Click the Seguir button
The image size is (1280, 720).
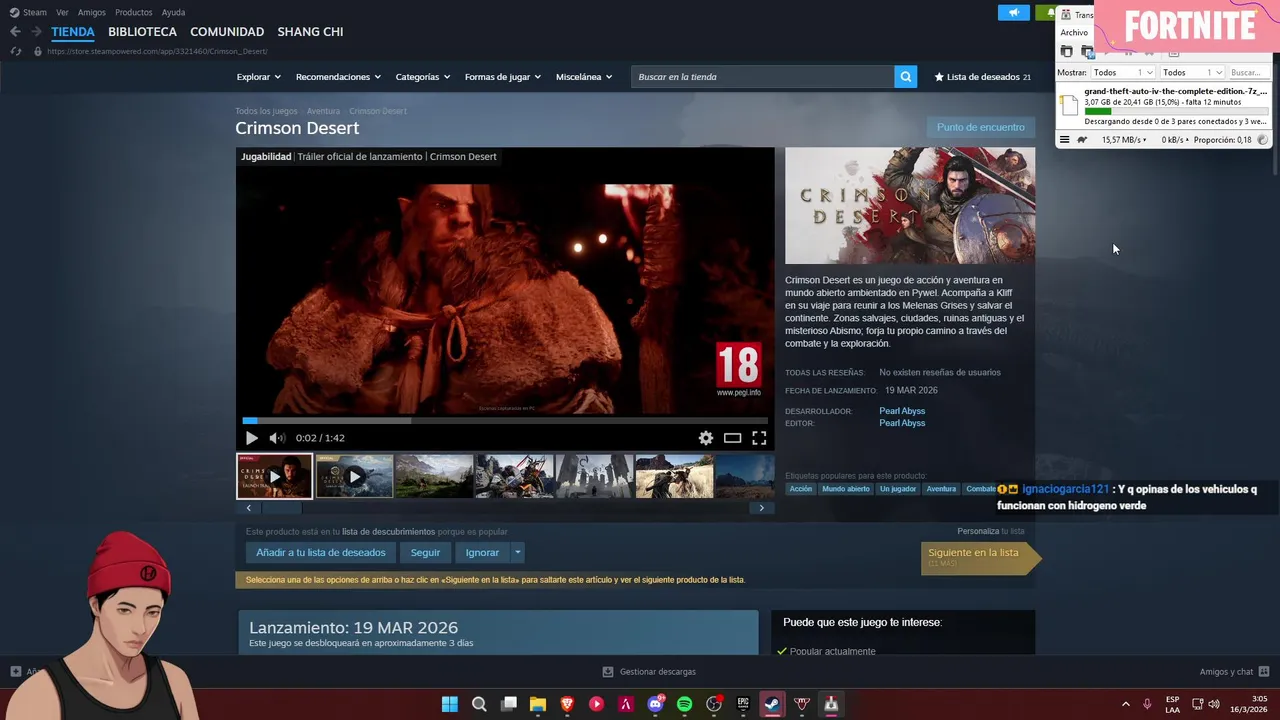point(425,552)
